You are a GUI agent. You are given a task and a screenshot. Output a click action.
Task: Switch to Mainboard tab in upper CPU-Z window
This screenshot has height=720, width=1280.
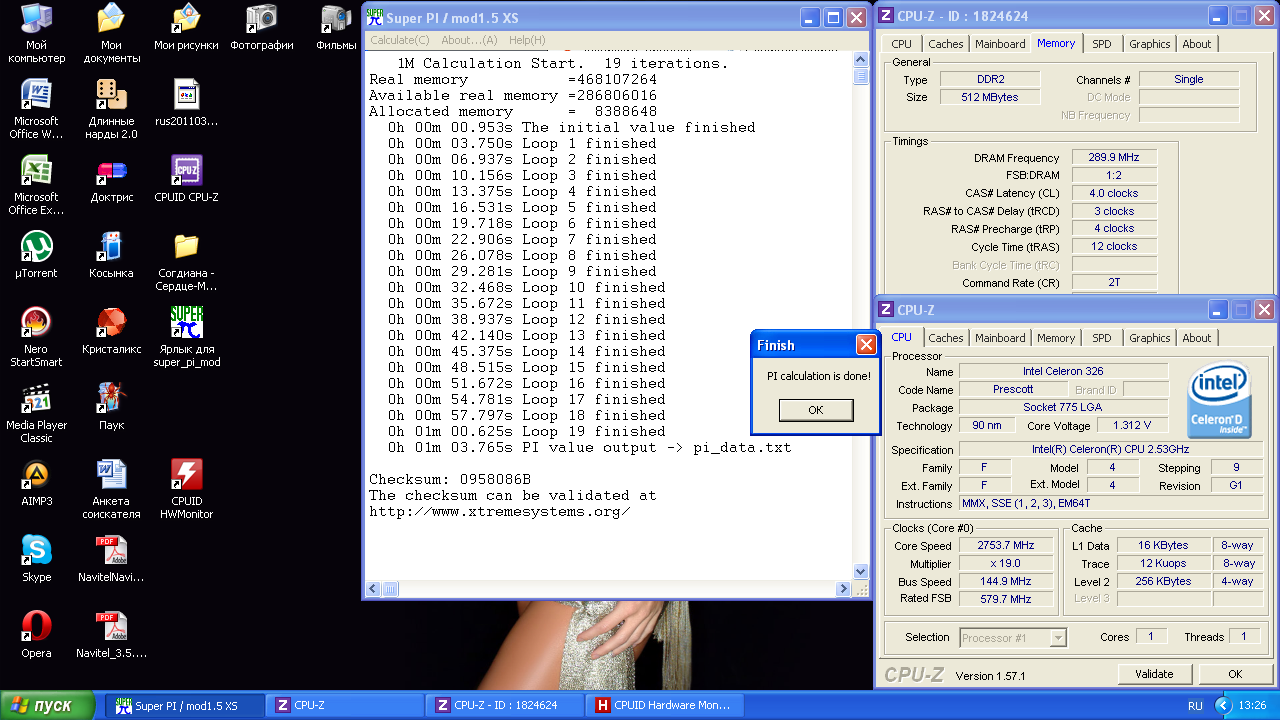coord(1000,44)
